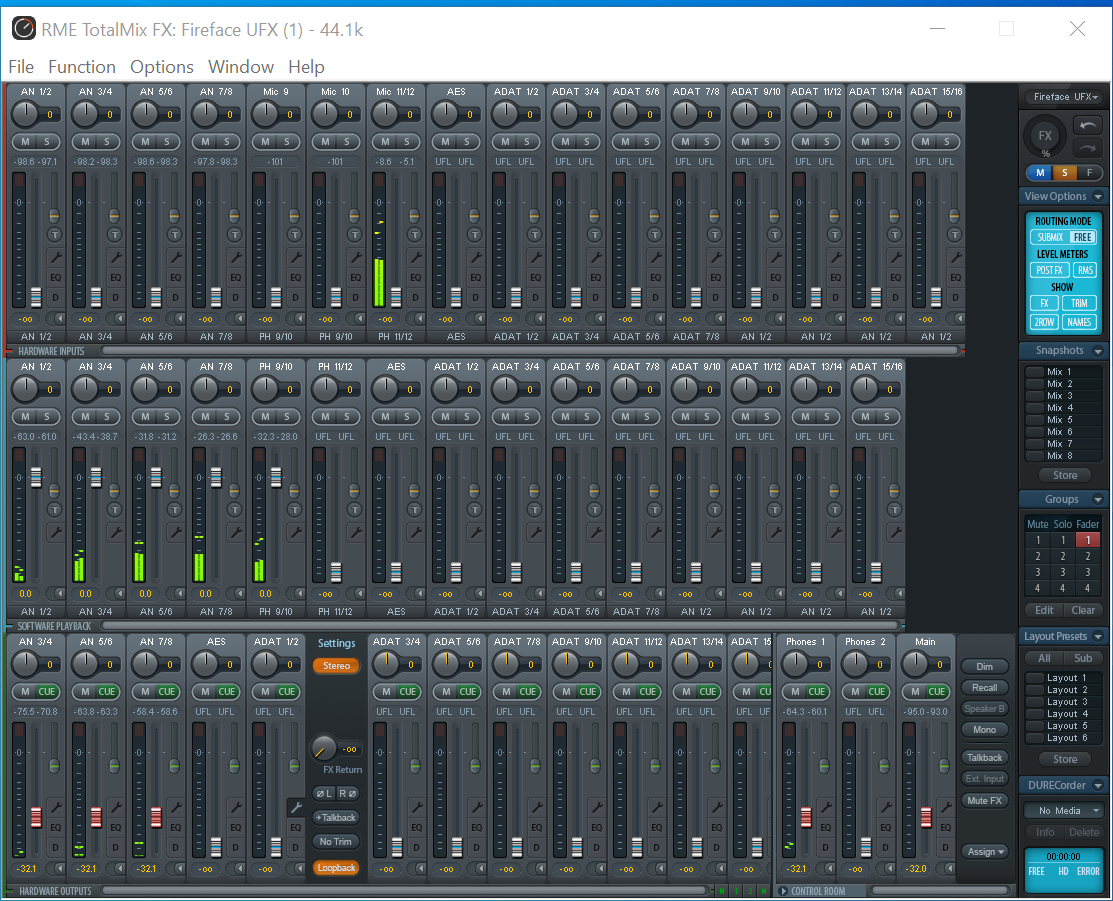Open the Fireface UFX device dropdown
Viewport: 1113px width, 901px height.
[1065, 97]
